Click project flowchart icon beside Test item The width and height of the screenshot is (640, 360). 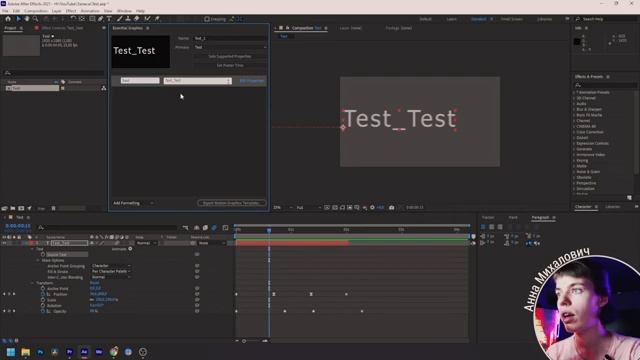(104, 88)
